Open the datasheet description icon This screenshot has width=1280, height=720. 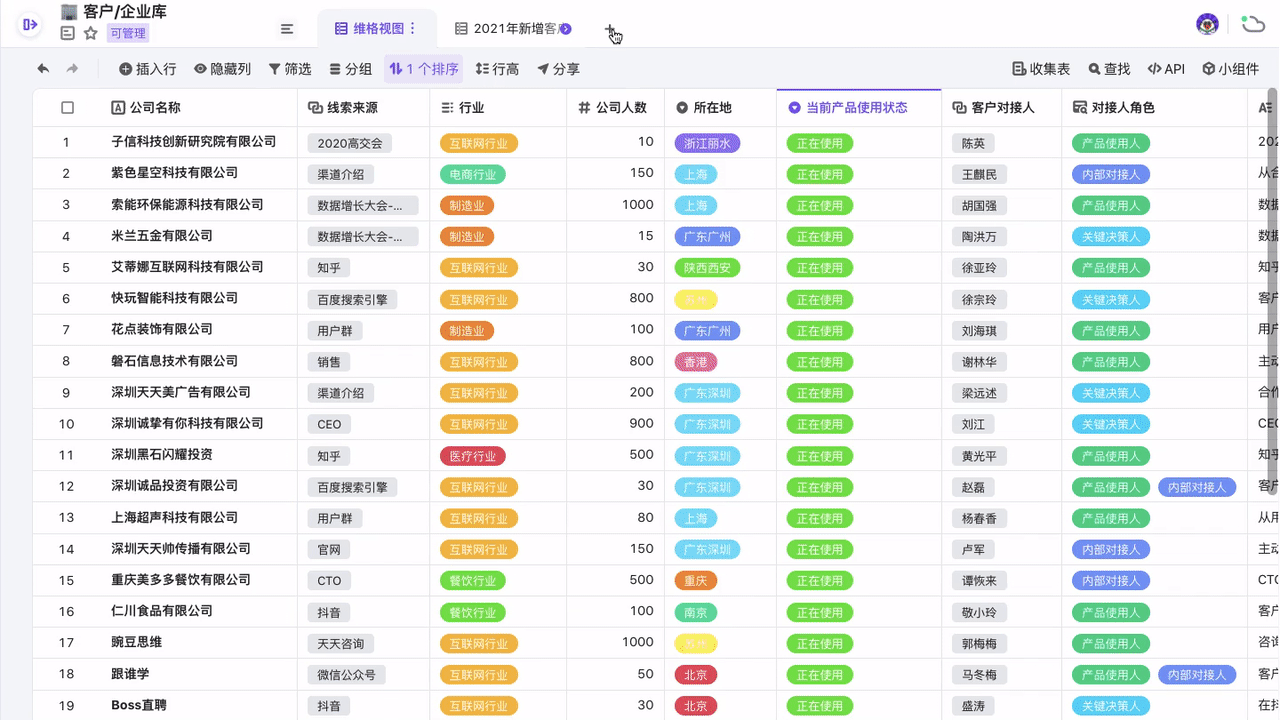68,33
